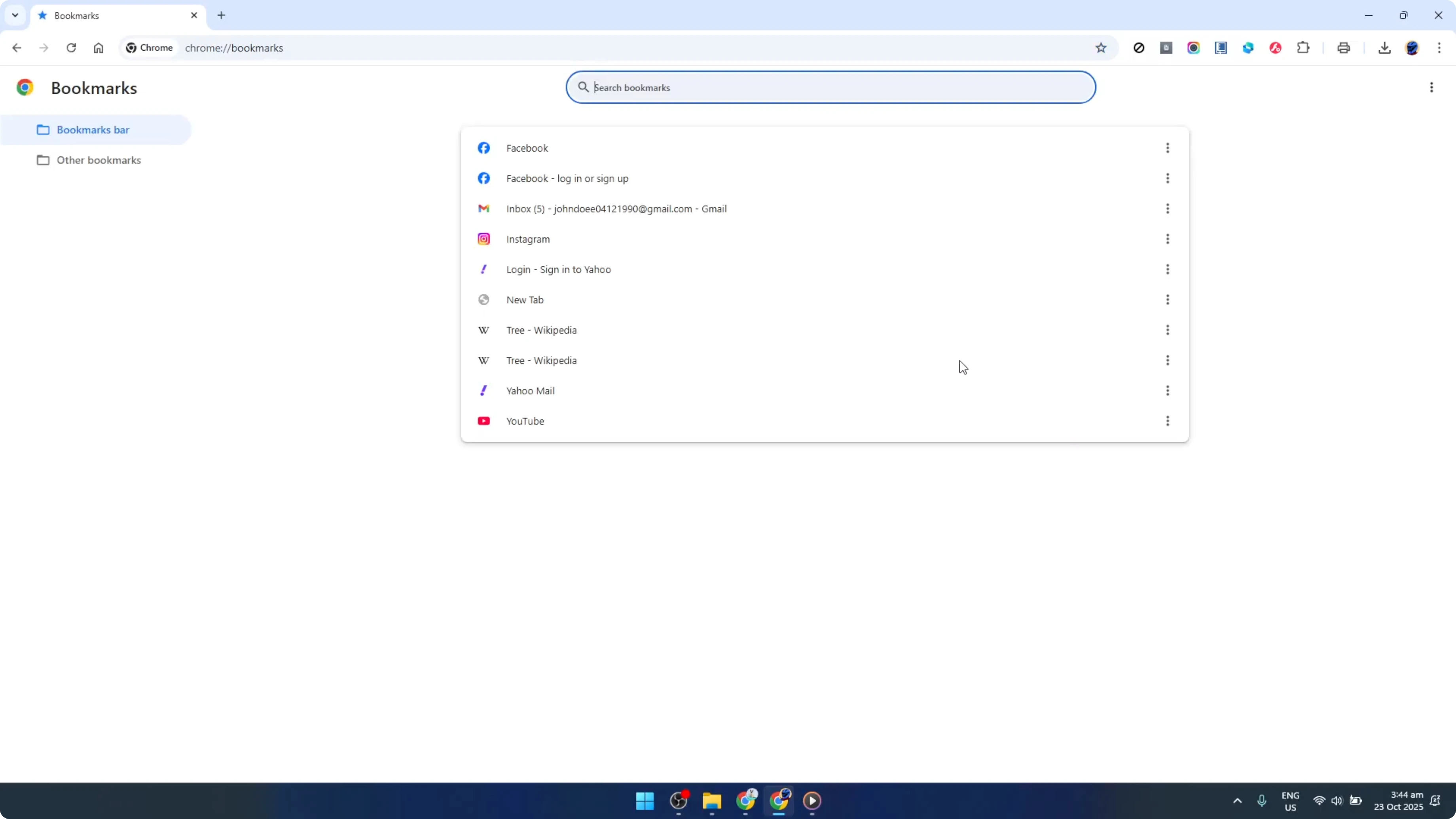1456x819 pixels.
Task: Open more actions for Instagram bookmark
Action: (1168, 239)
